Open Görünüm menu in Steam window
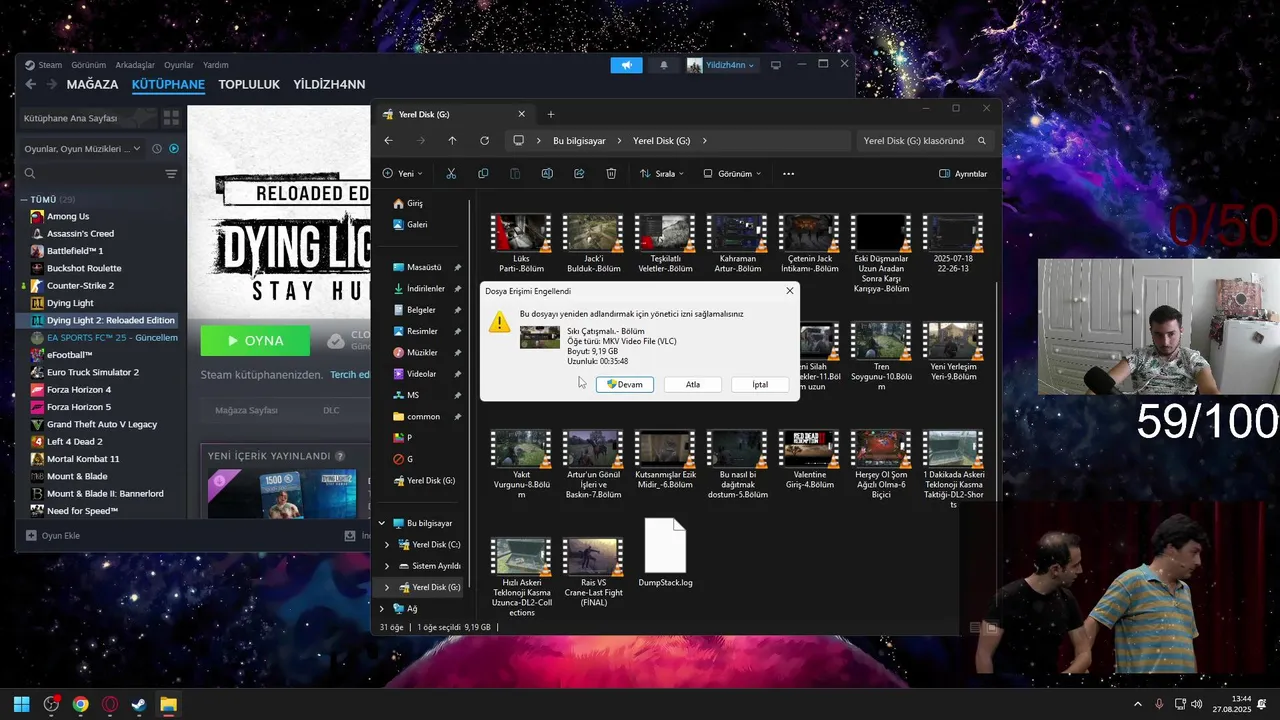 pos(88,65)
